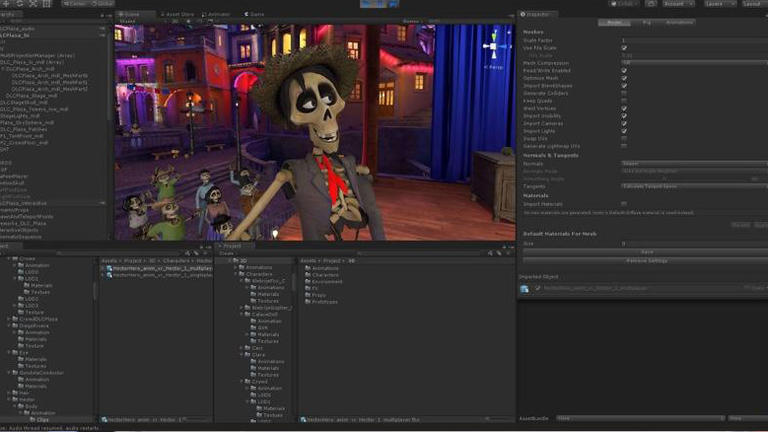Image resolution: width=768 pixels, height=432 pixels.
Task: Click the imported object model icon
Action: click(525, 289)
